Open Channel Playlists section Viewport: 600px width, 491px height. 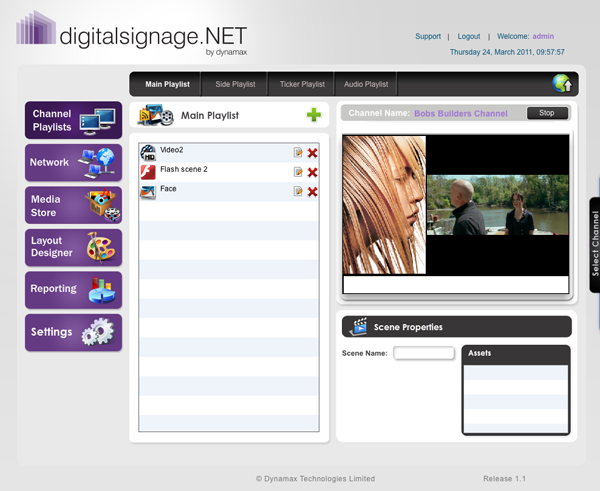73,120
